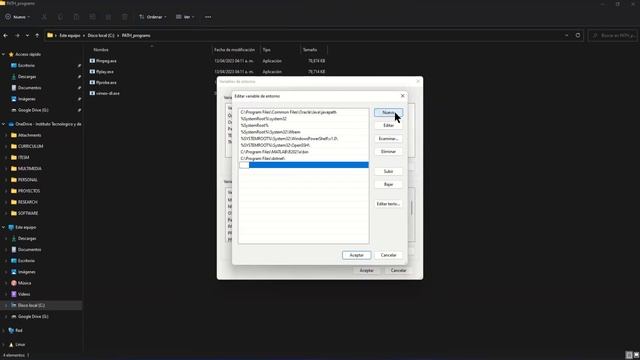This screenshot has height=360, width=640.
Task: Open the Ver dropdown
Action: tap(185, 17)
